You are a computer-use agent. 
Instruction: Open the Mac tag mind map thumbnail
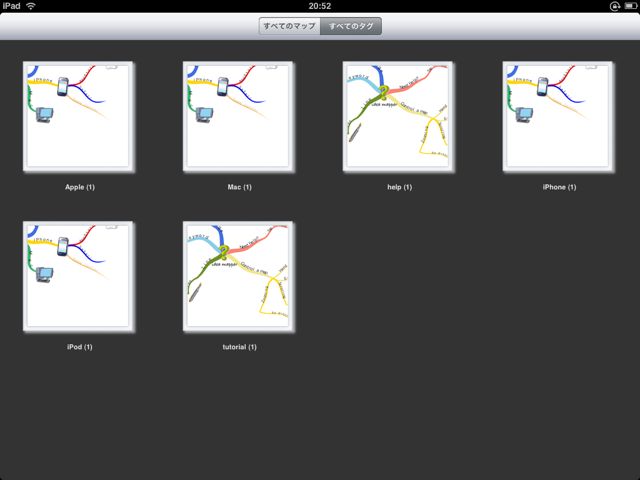point(239,117)
